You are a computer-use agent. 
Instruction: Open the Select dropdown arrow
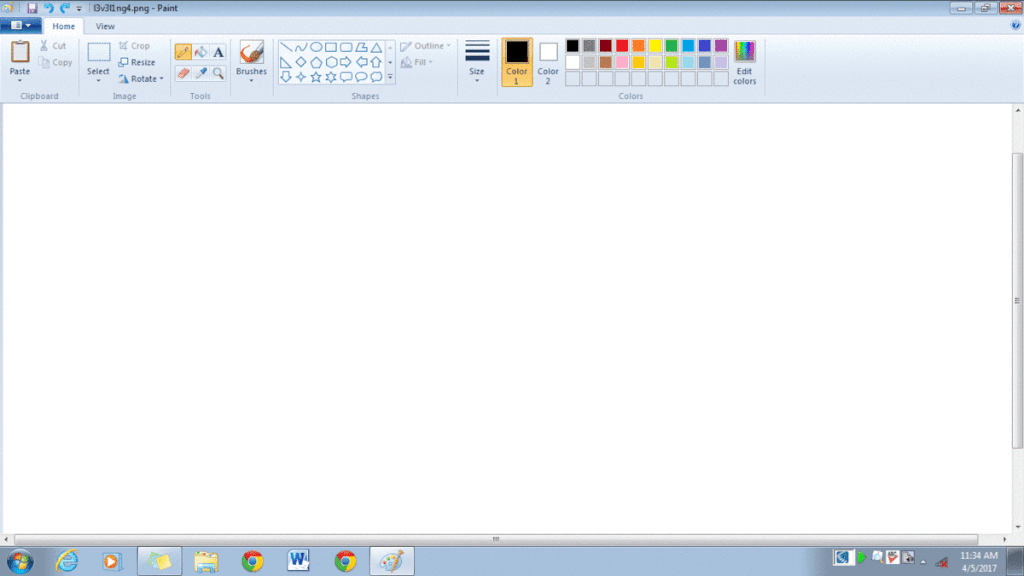tap(98, 80)
